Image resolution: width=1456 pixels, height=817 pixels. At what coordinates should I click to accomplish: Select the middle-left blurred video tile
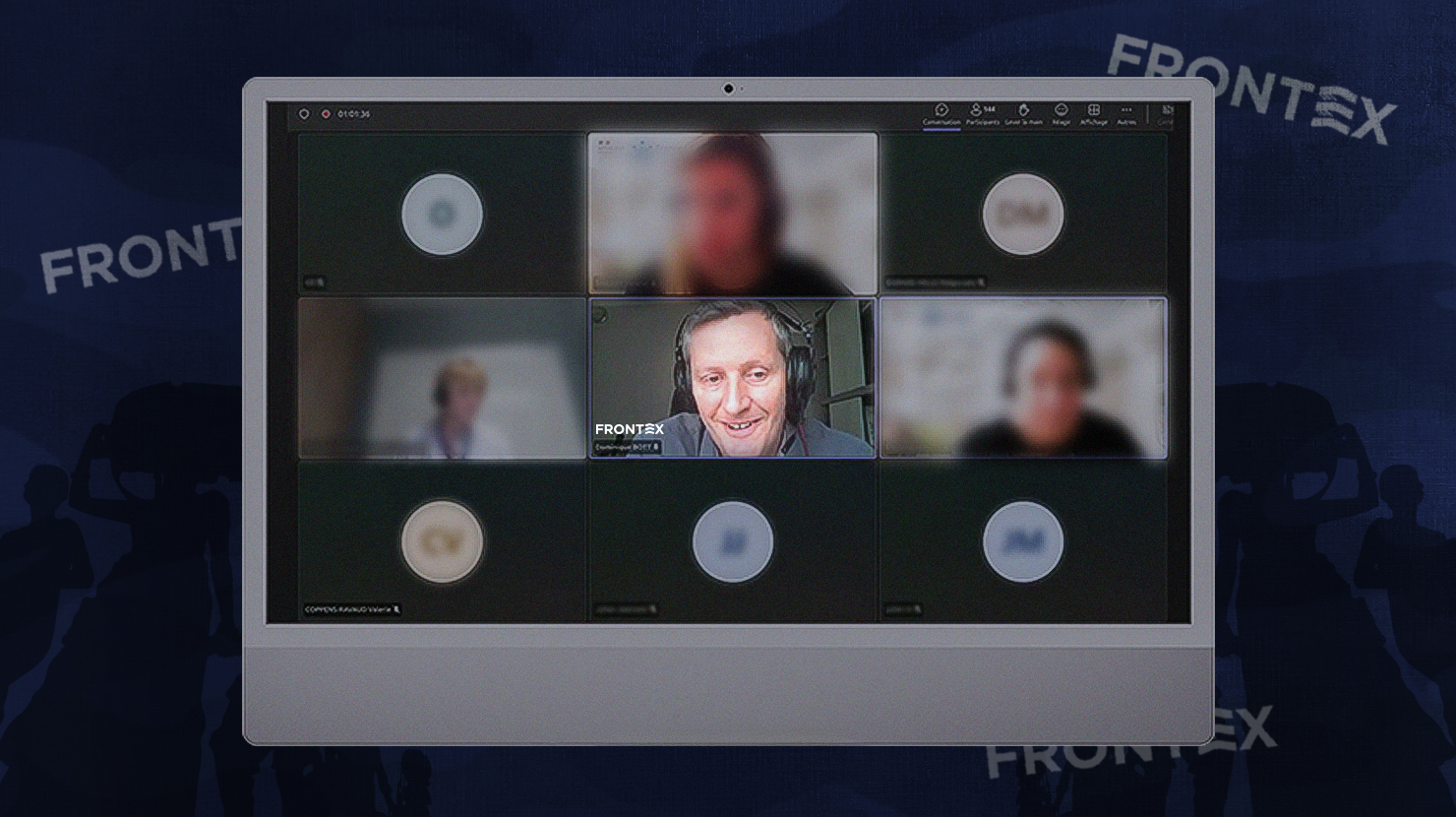442,378
